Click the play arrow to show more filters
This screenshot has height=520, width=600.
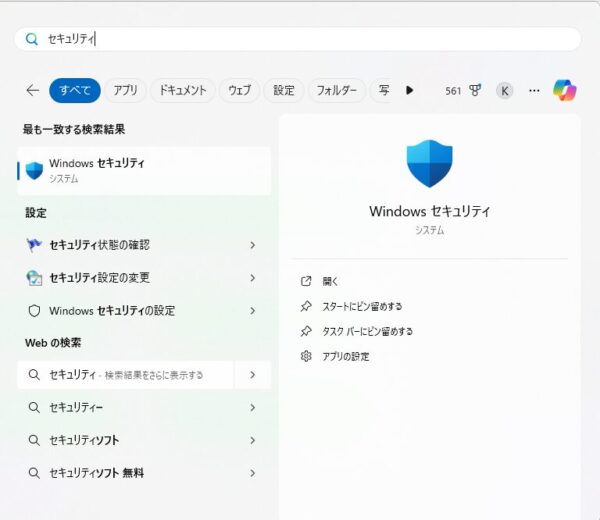409,90
